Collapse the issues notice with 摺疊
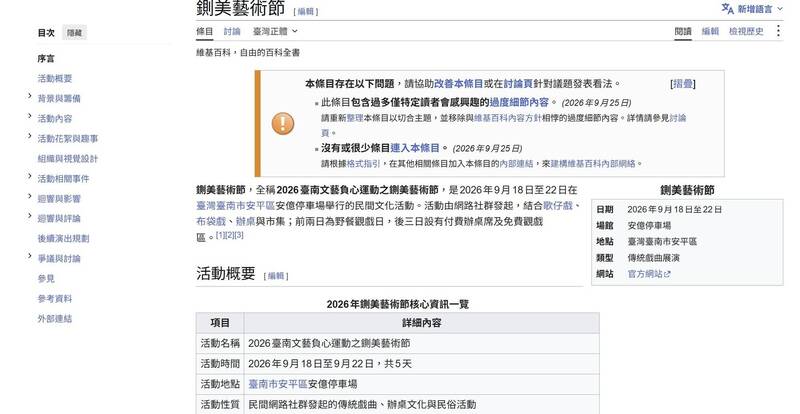Screen dimensions: 800x414 point(683,84)
